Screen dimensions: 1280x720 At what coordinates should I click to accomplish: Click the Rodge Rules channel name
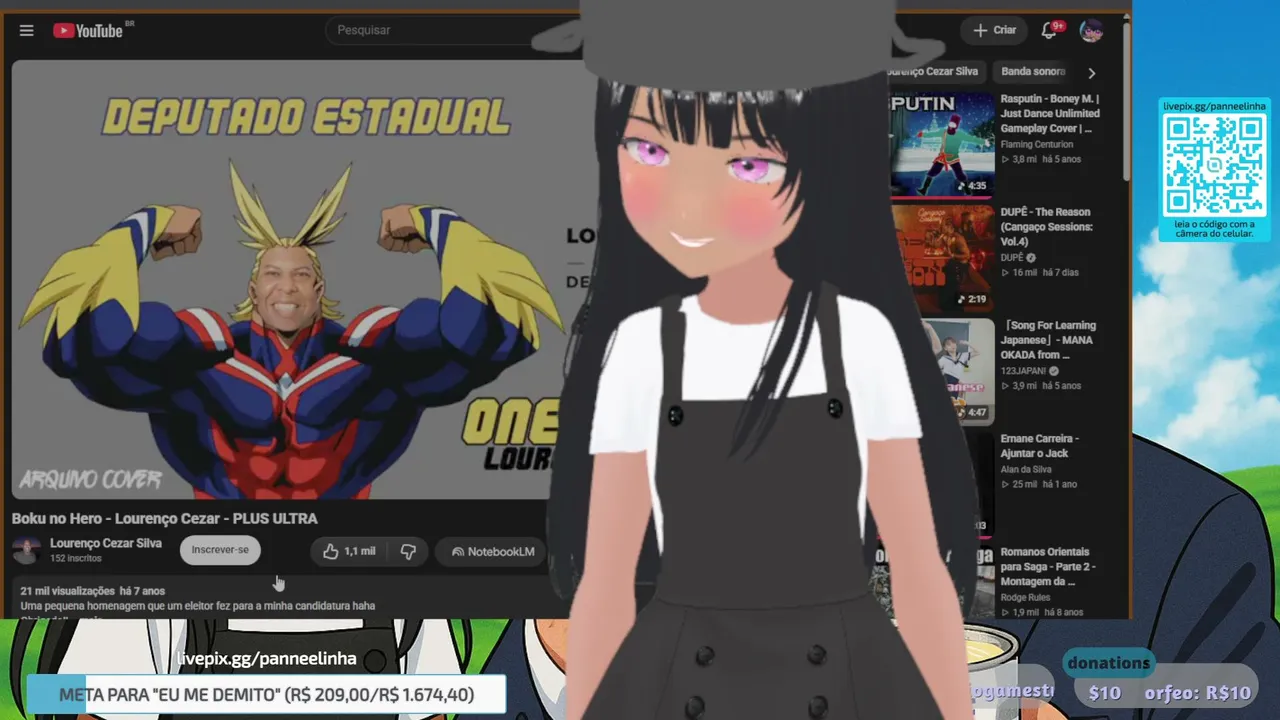pyautogui.click(x=1026, y=597)
